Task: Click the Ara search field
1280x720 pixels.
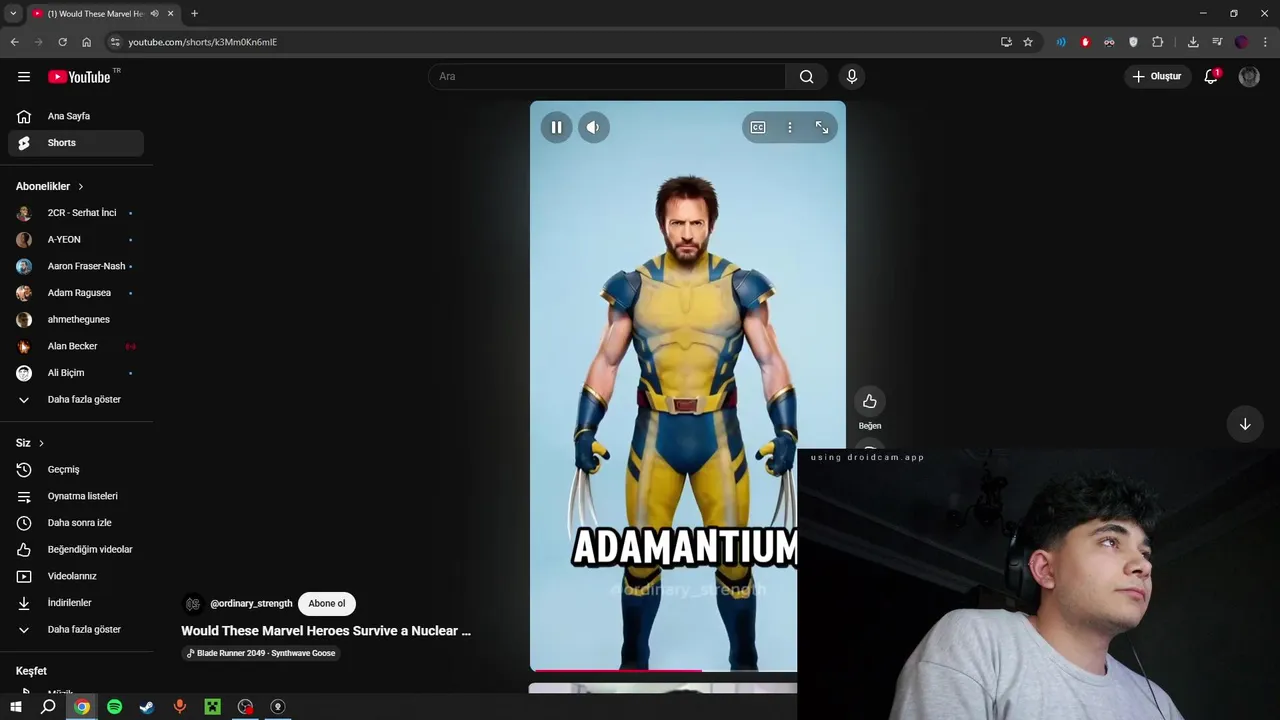Action: [x=608, y=77]
